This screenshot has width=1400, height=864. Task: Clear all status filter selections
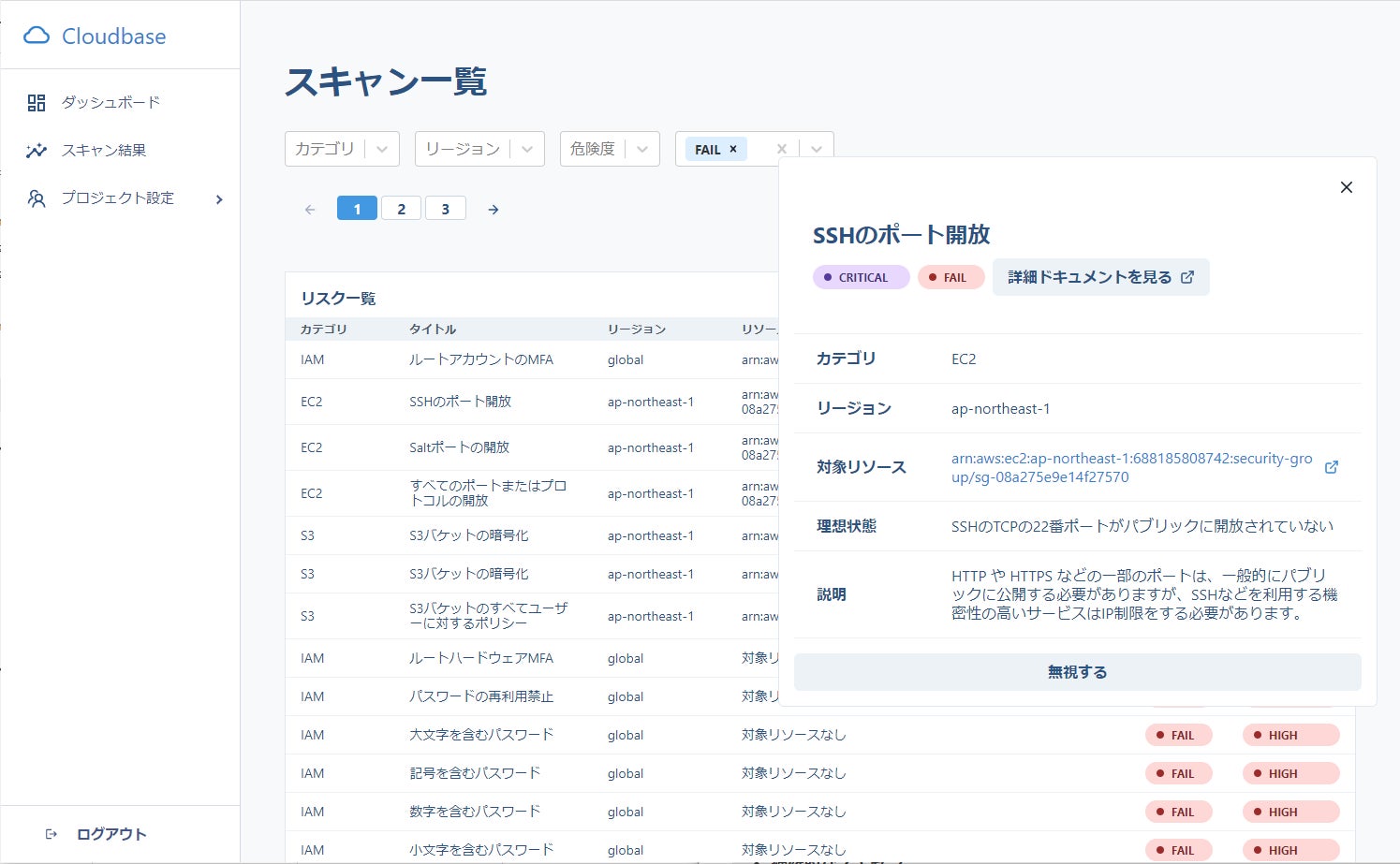click(x=781, y=149)
